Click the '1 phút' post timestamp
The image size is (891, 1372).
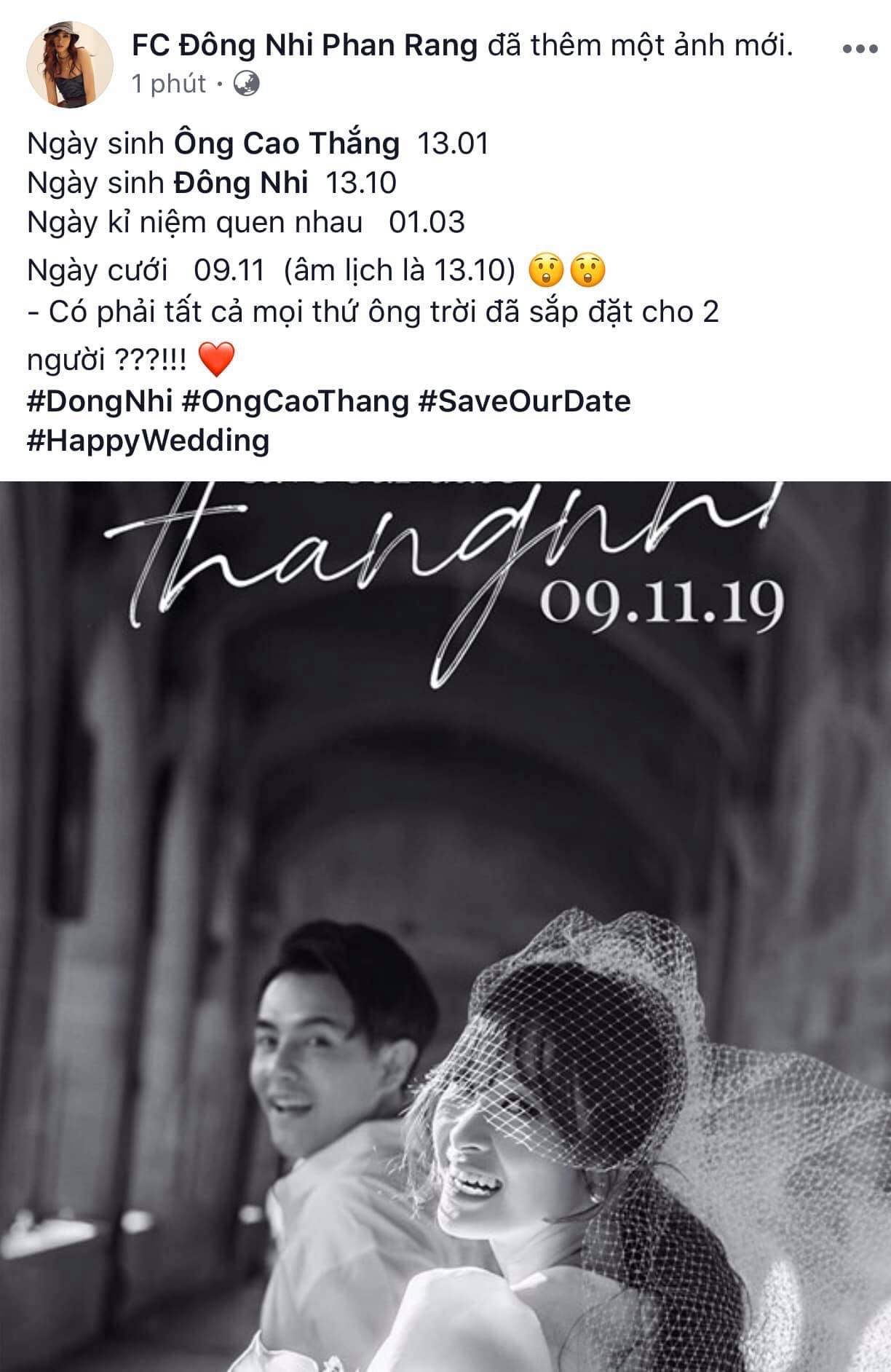169,84
